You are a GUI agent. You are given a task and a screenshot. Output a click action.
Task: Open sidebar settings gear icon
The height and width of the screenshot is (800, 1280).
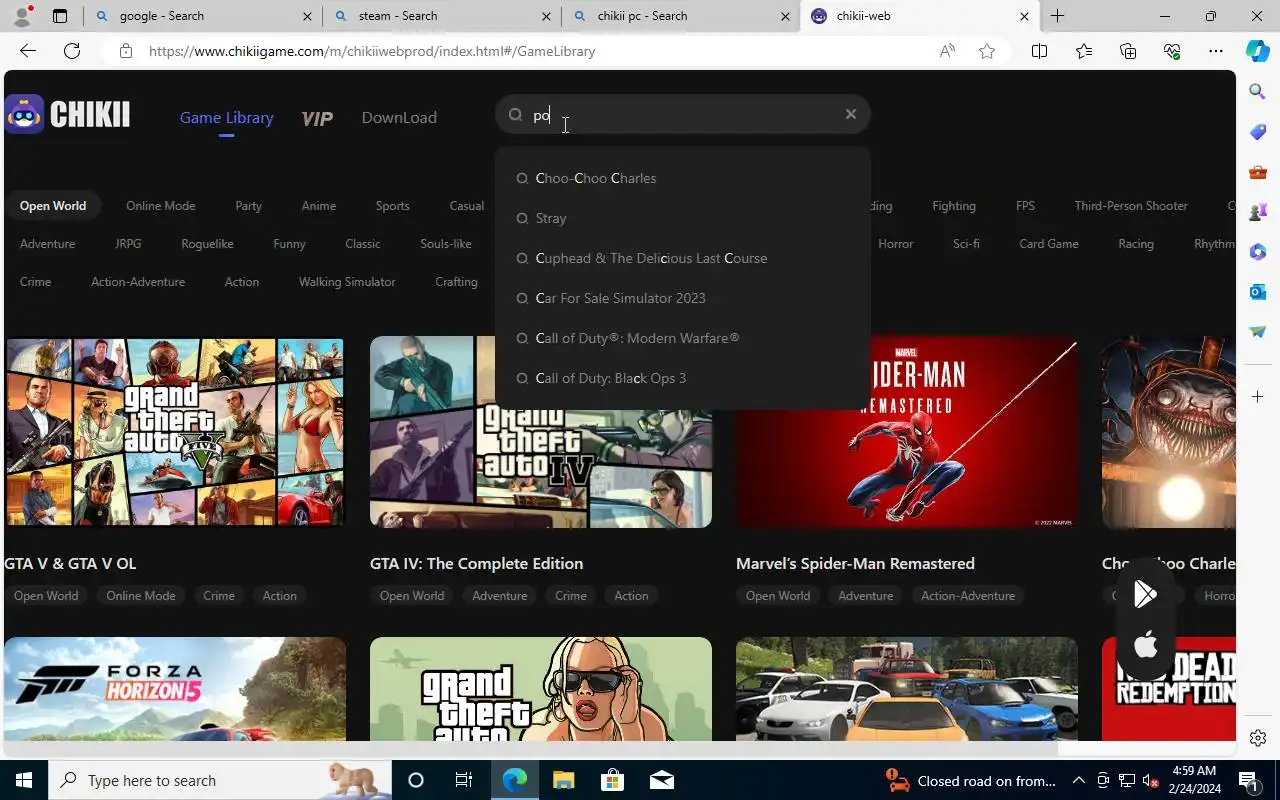point(1258,738)
